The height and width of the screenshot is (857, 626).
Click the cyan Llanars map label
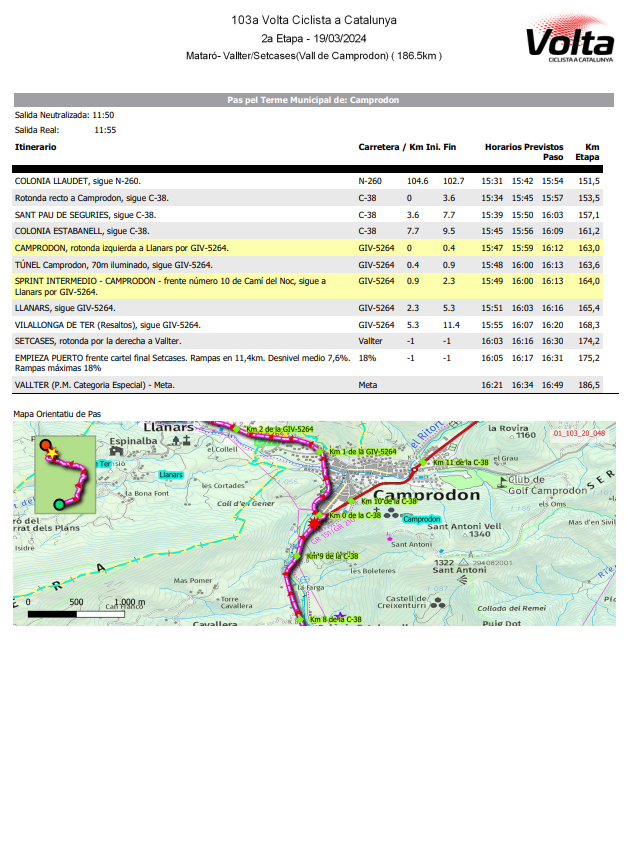[x=171, y=474]
